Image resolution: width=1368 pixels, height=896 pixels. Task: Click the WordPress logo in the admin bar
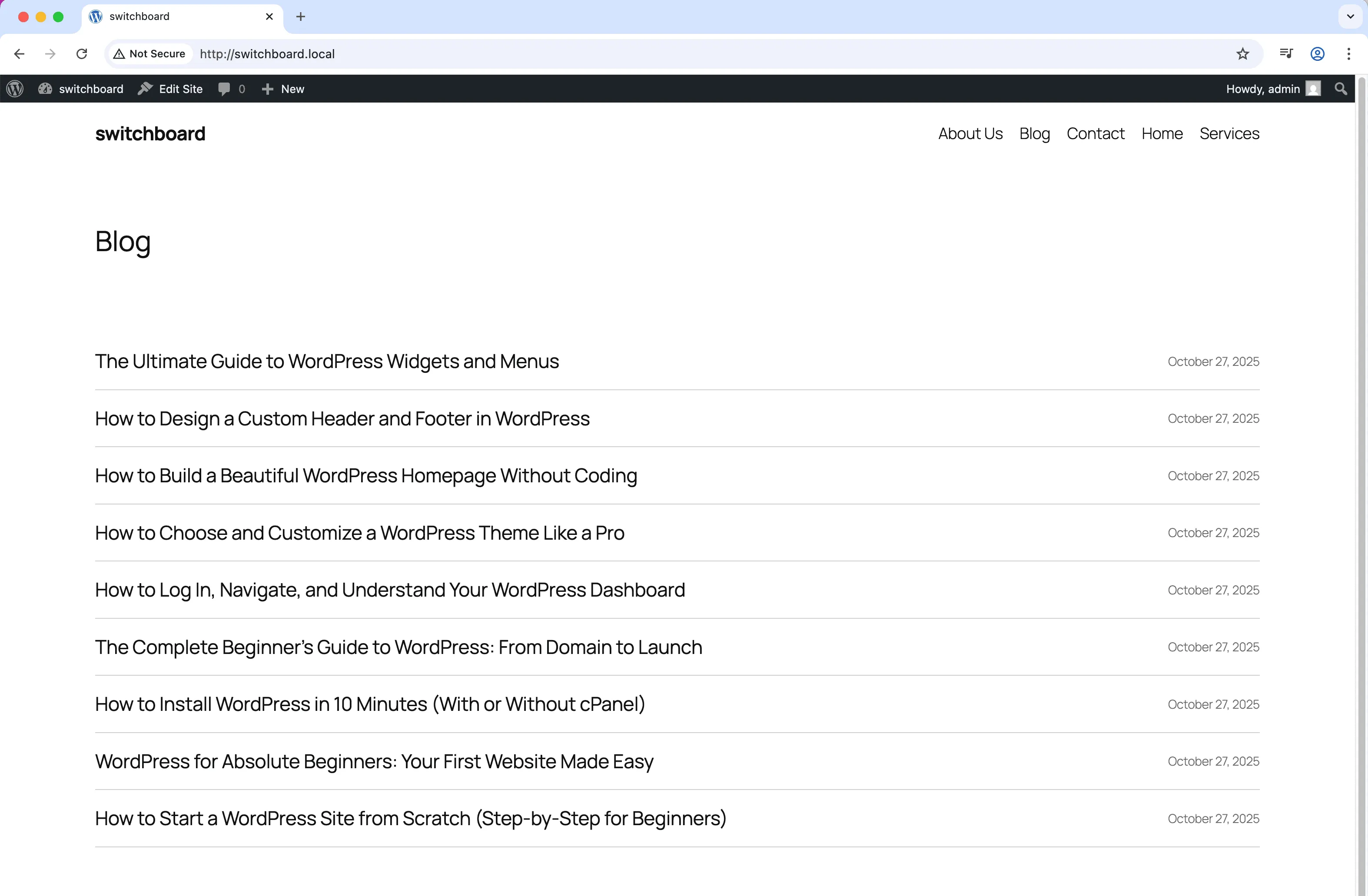pos(14,89)
